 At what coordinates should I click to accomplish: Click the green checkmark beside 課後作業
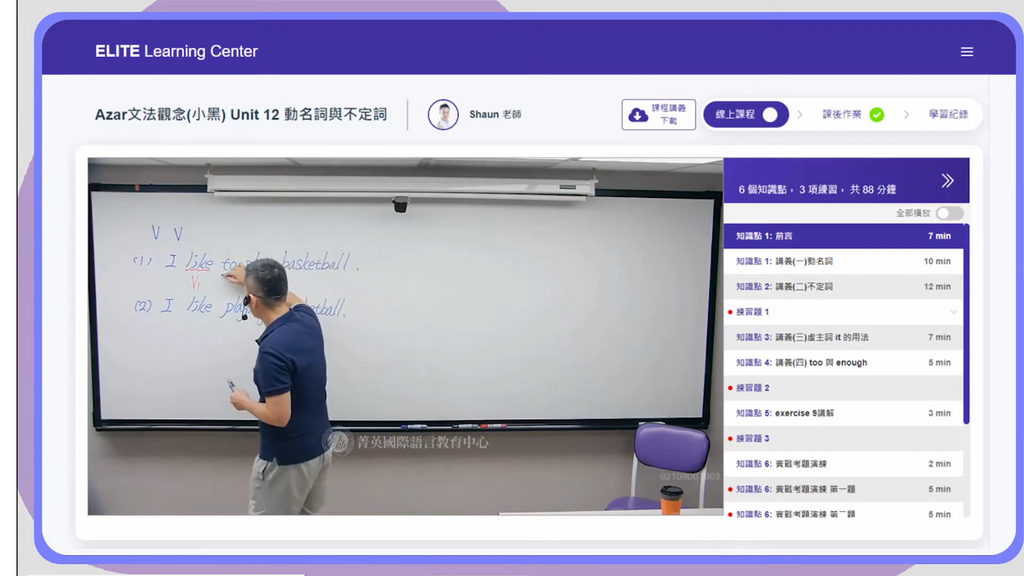(877, 115)
